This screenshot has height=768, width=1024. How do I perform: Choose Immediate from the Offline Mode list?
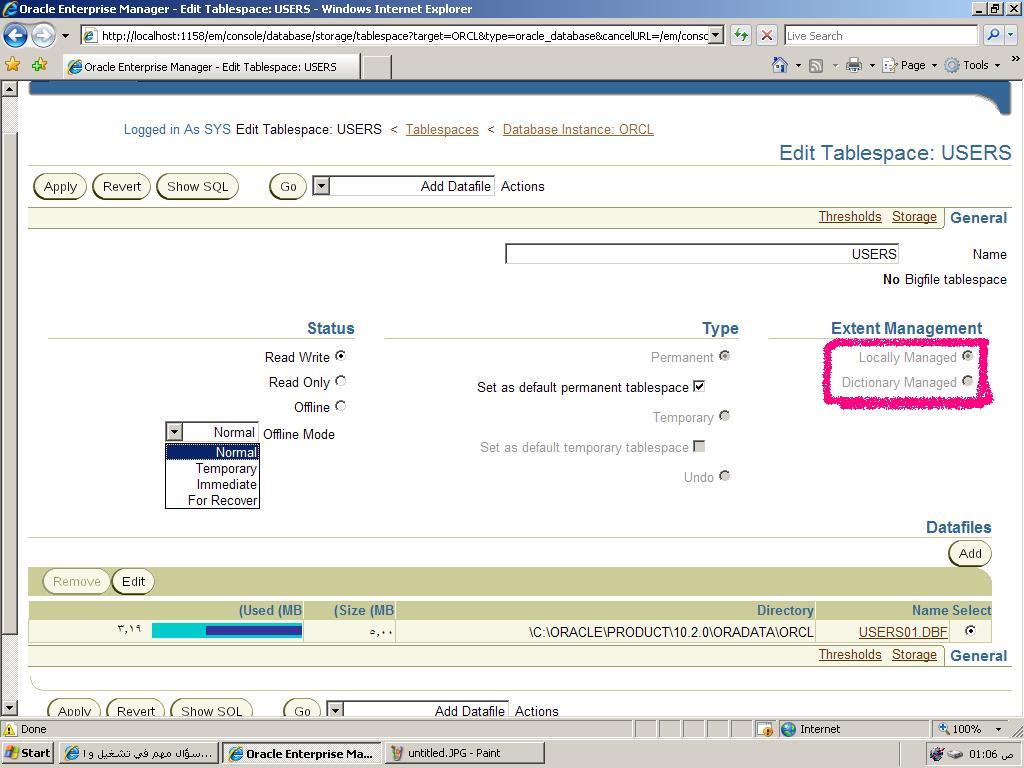click(226, 484)
